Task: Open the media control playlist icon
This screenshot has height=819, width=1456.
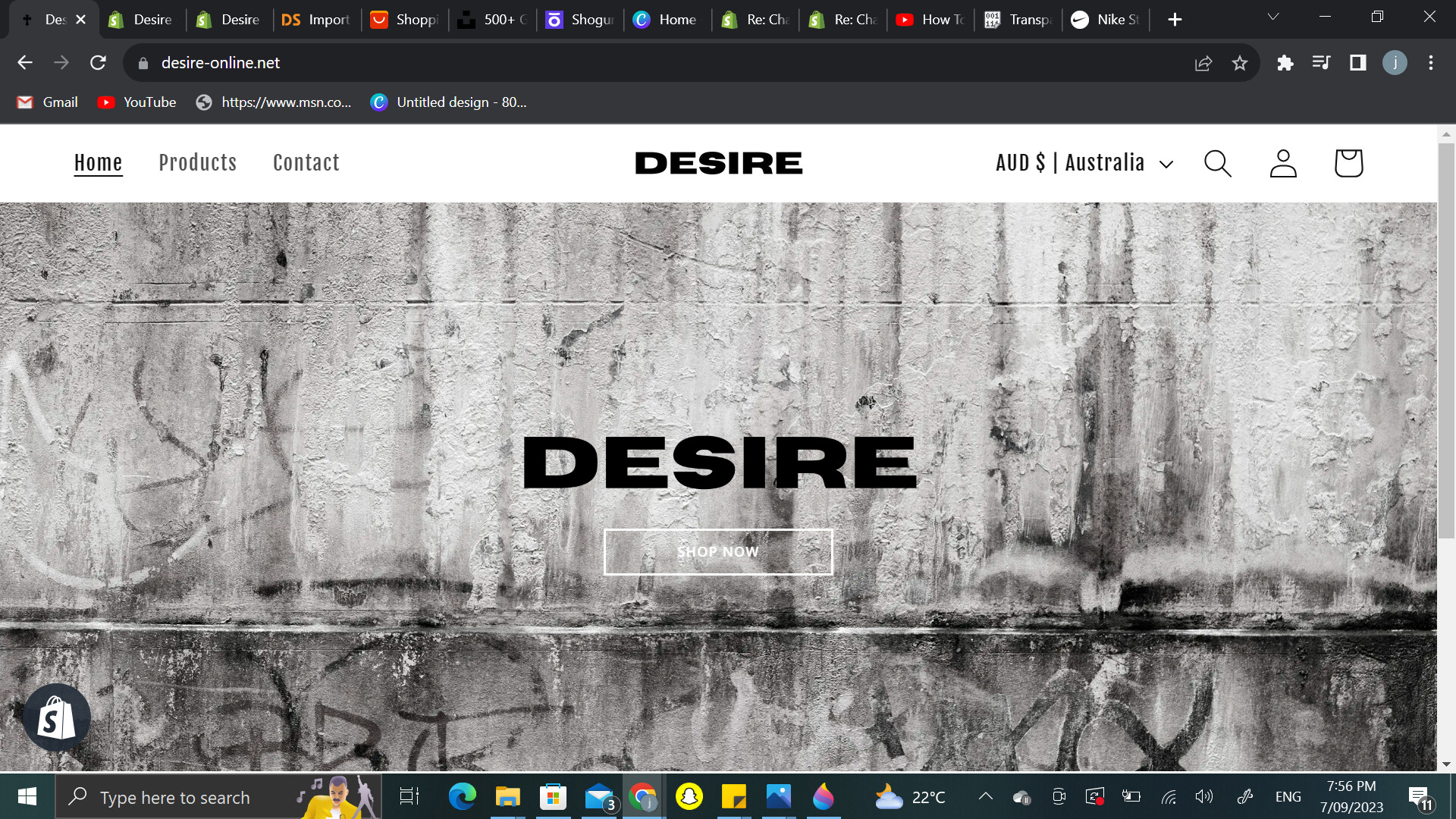Action: tap(1321, 63)
